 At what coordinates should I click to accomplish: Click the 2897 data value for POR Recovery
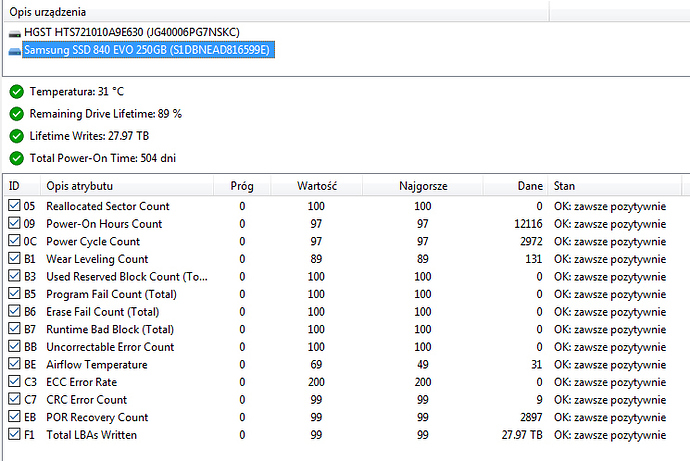point(531,417)
